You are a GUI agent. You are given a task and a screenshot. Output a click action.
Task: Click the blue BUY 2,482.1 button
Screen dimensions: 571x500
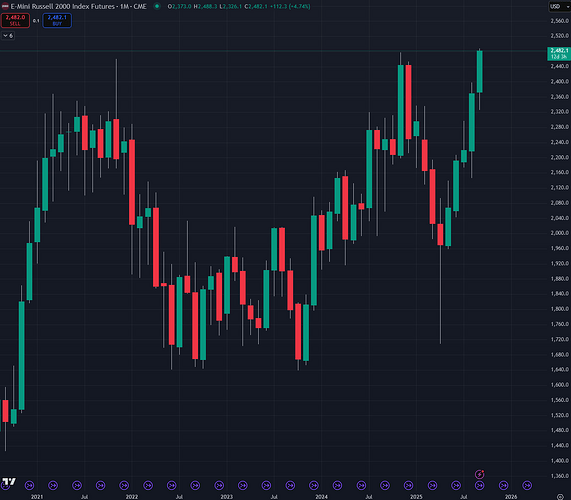(57, 20)
